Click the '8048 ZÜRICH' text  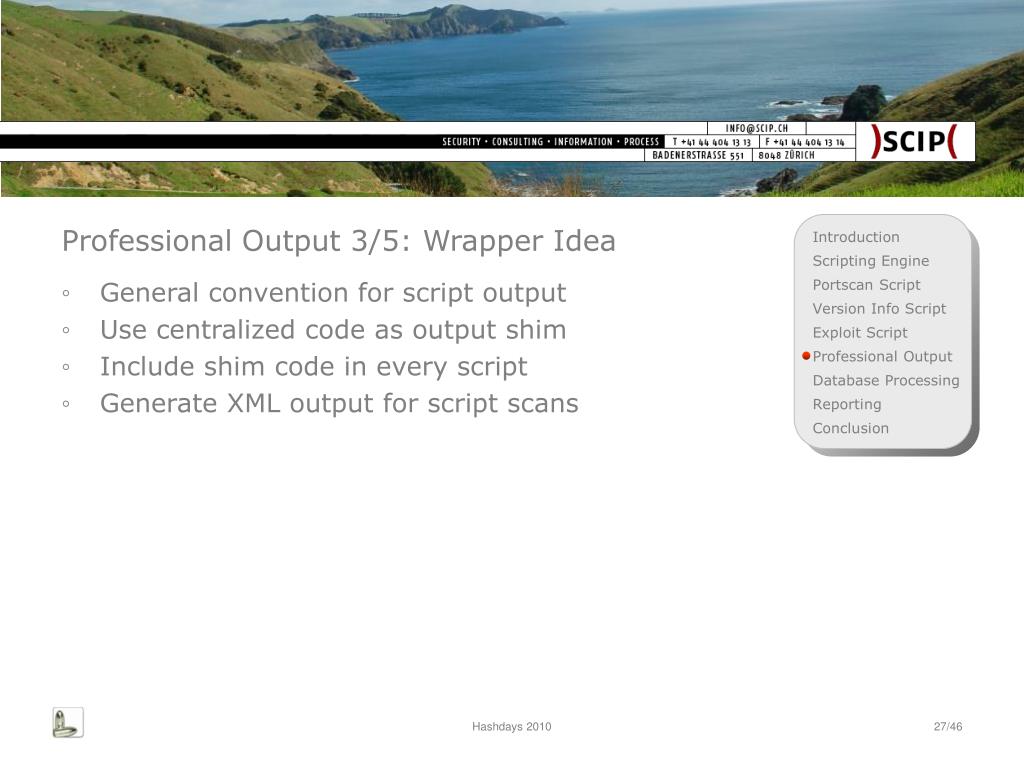point(786,155)
